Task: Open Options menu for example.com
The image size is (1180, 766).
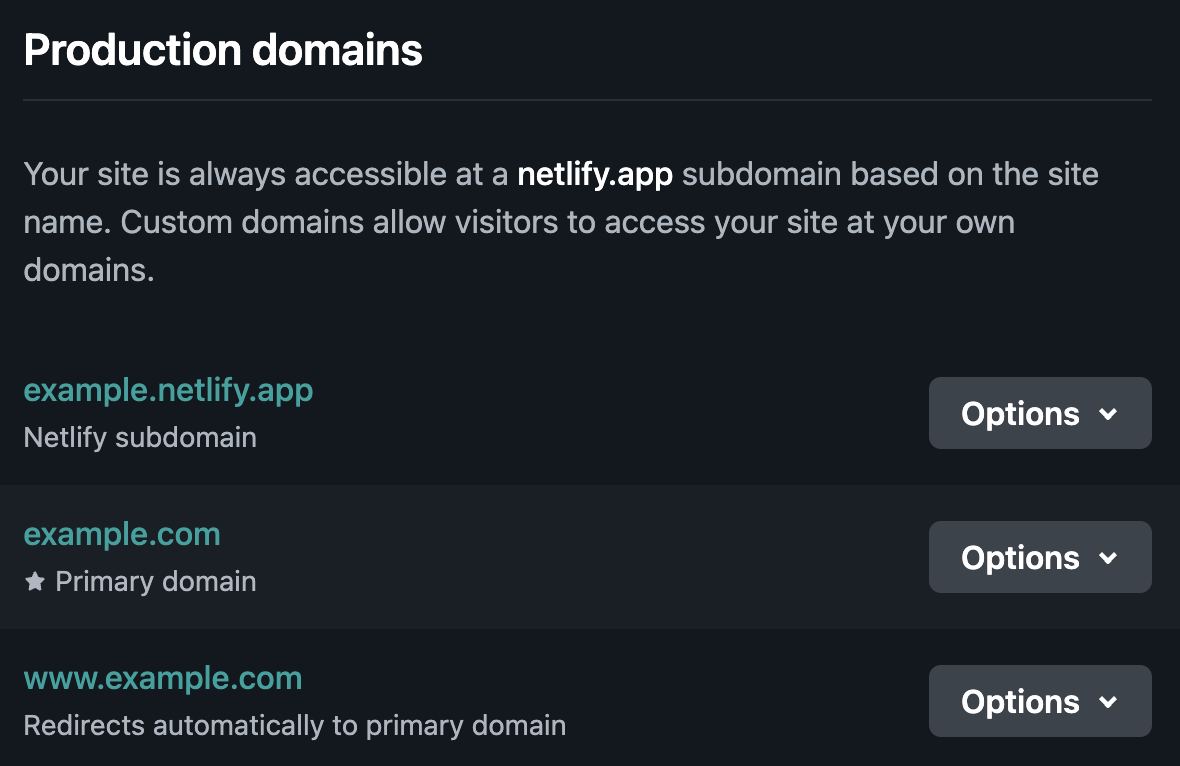Action: click(x=1040, y=557)
